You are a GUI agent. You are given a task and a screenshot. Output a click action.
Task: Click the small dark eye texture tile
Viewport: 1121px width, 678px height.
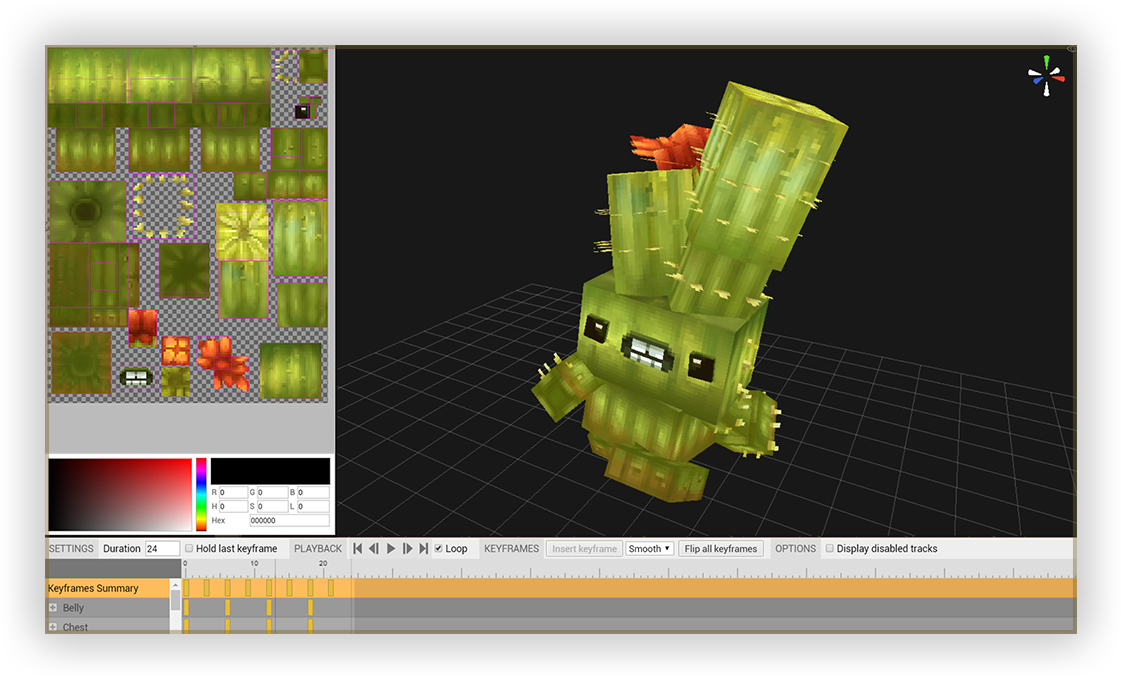point(302,112)
